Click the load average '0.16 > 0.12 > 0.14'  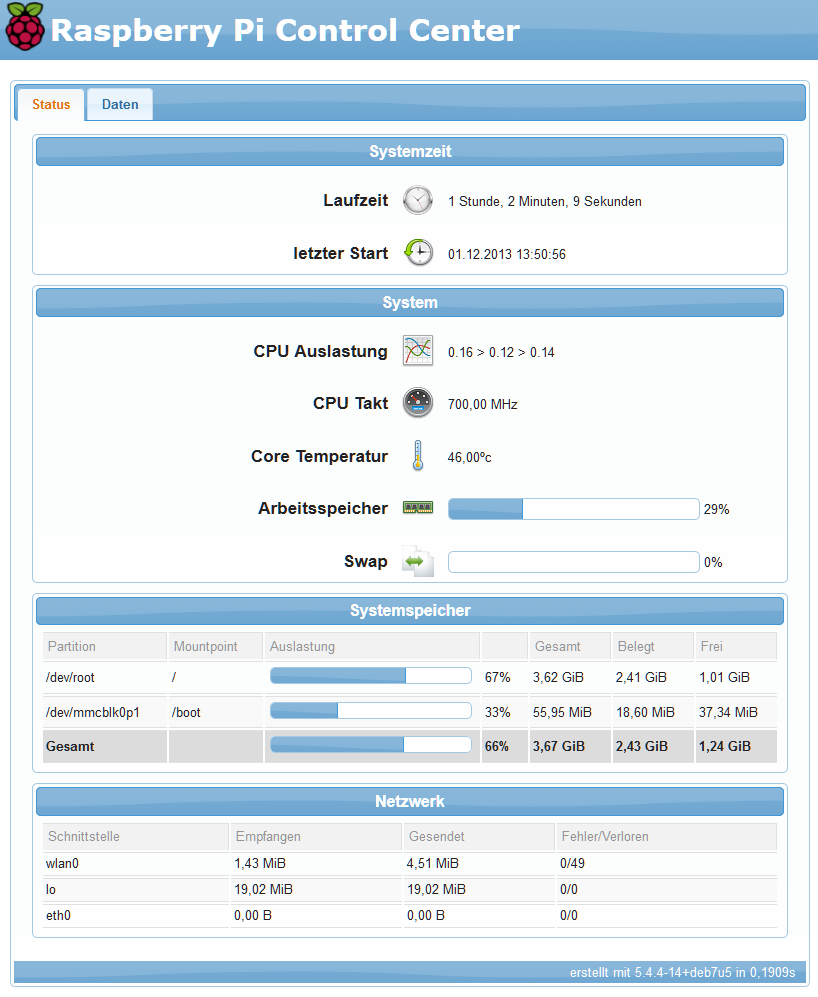pyautogui.click(x=501, y=352)
